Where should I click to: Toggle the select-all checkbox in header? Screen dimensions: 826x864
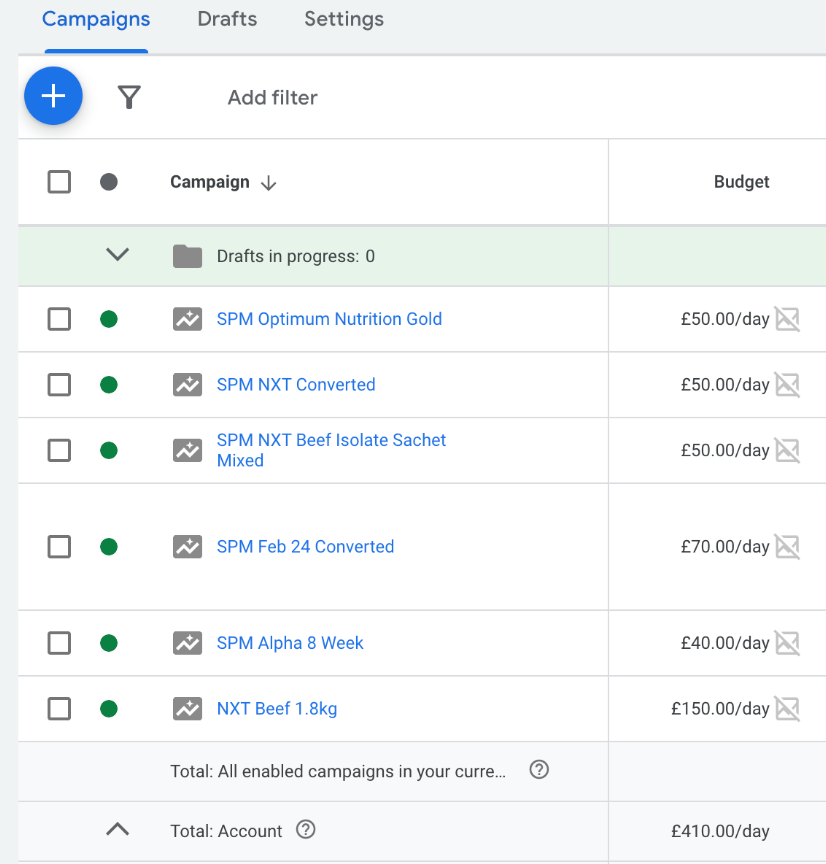tap(60, 182)
